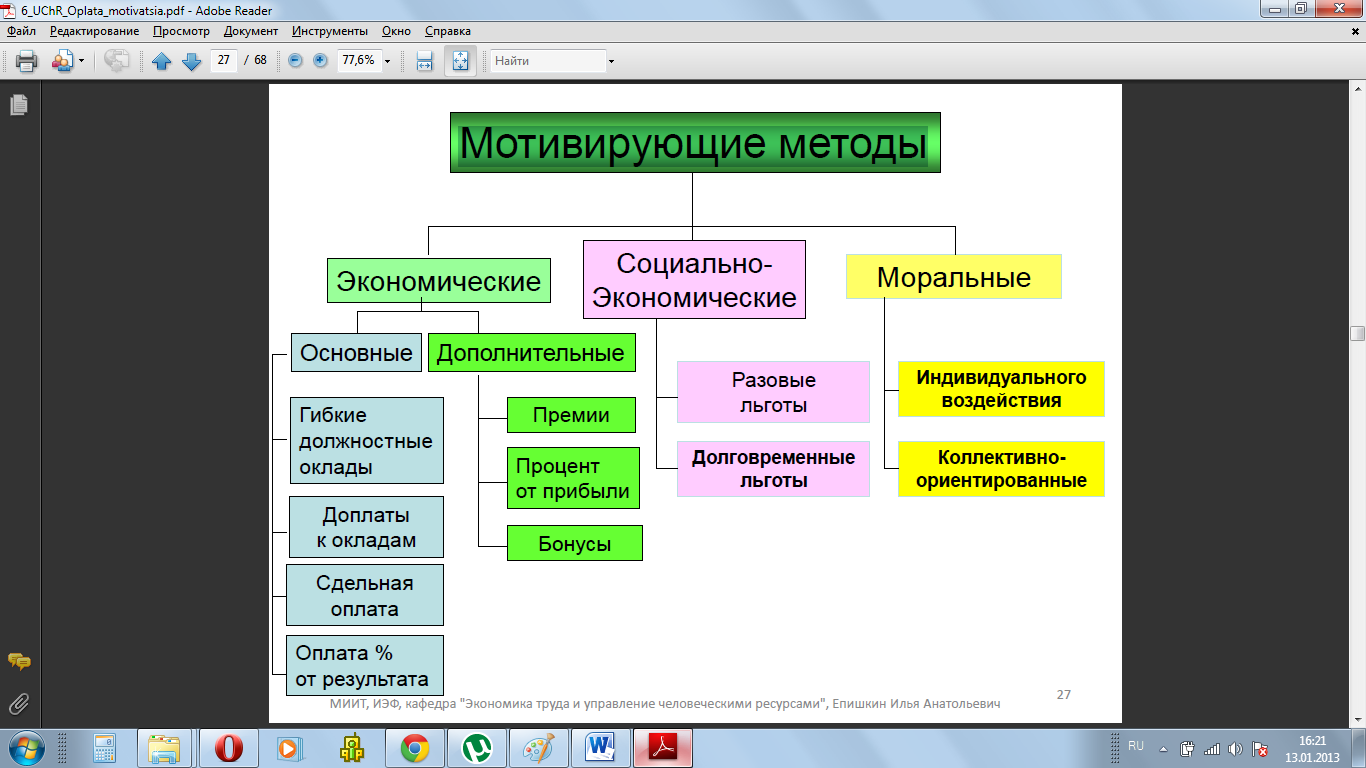Go to next page with down arrow

click(x=192, y=61)
